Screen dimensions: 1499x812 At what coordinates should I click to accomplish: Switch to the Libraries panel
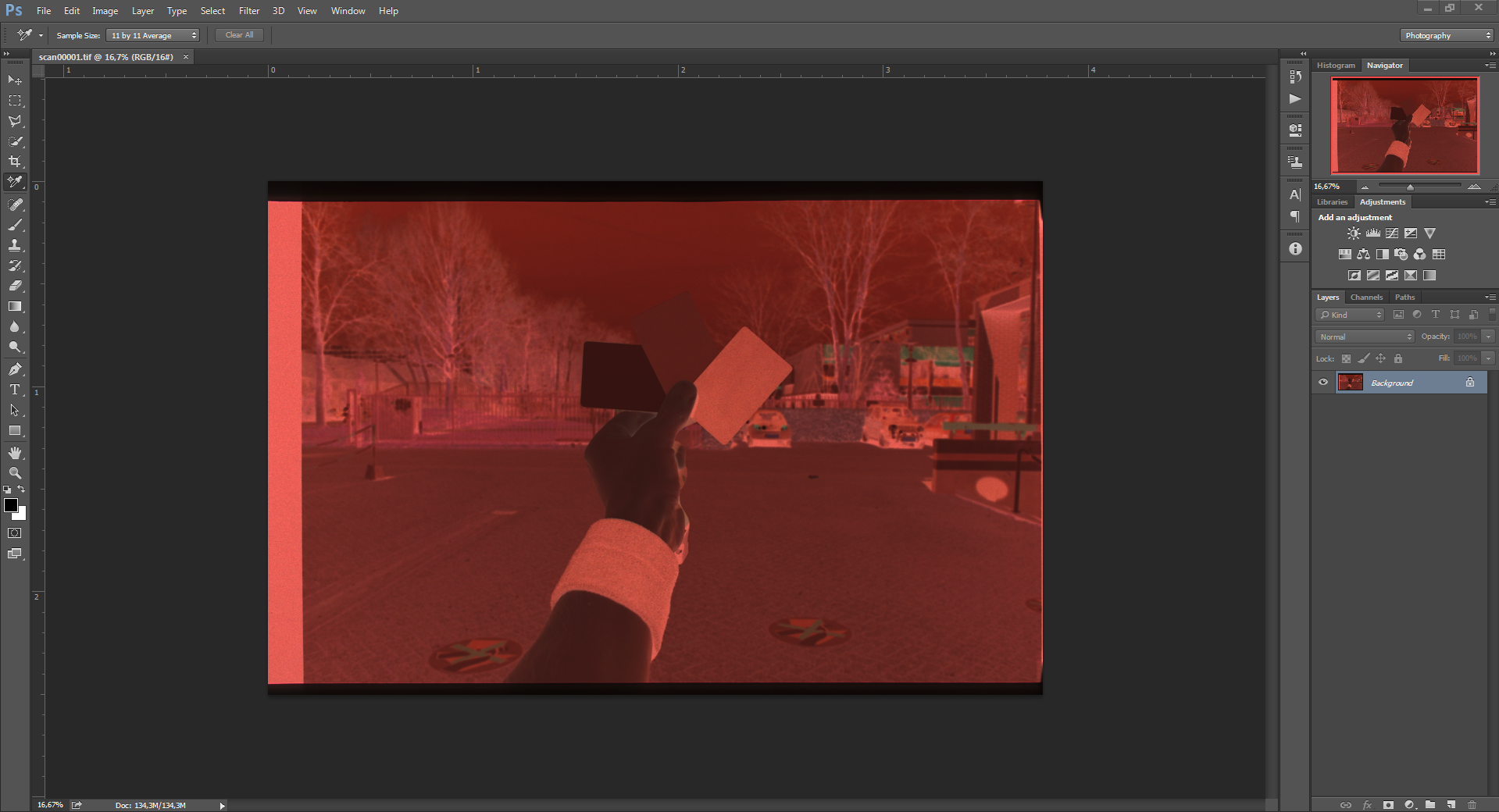pyautogui.click(x=1331, y=201)
